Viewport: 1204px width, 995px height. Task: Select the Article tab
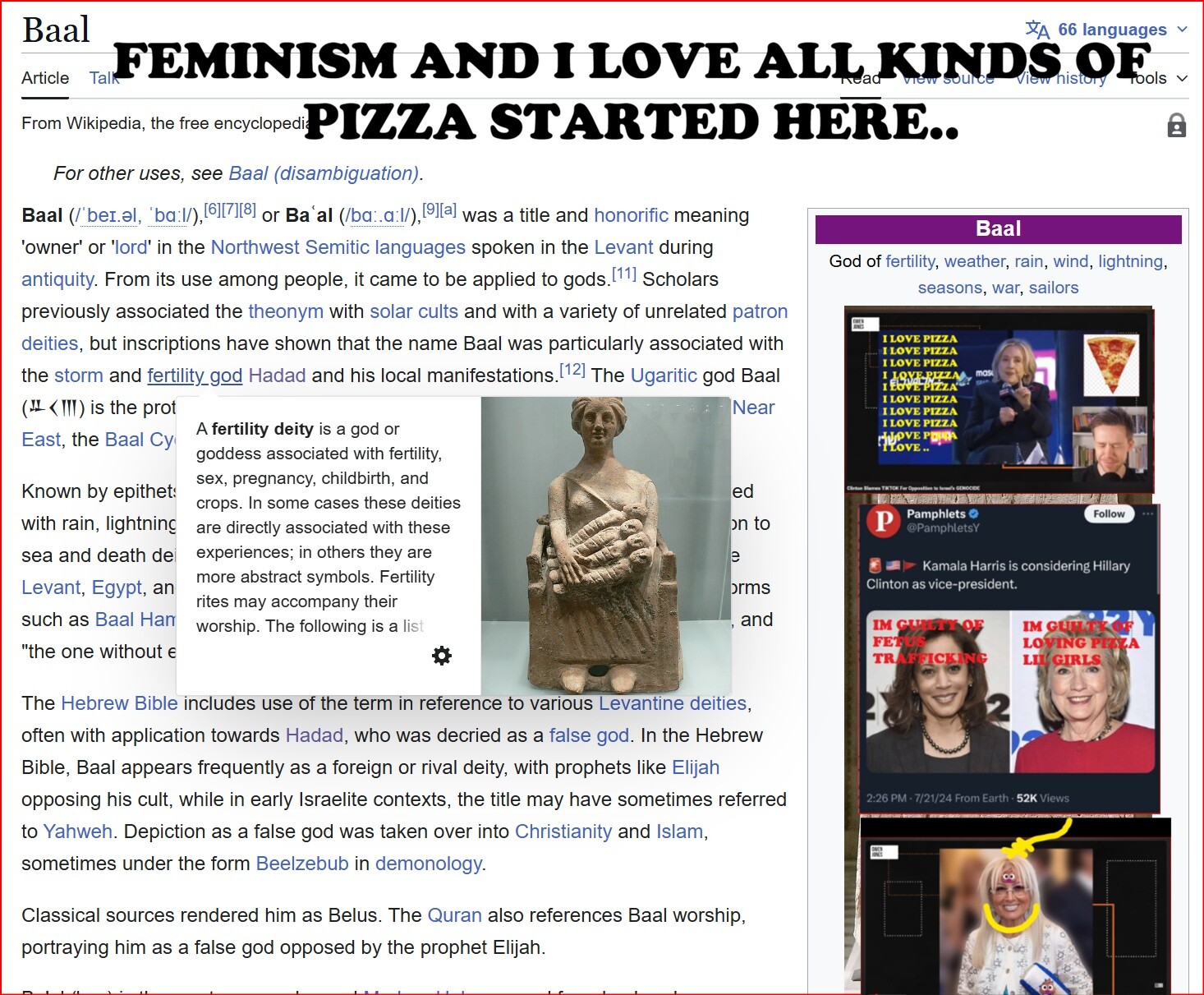45,78
